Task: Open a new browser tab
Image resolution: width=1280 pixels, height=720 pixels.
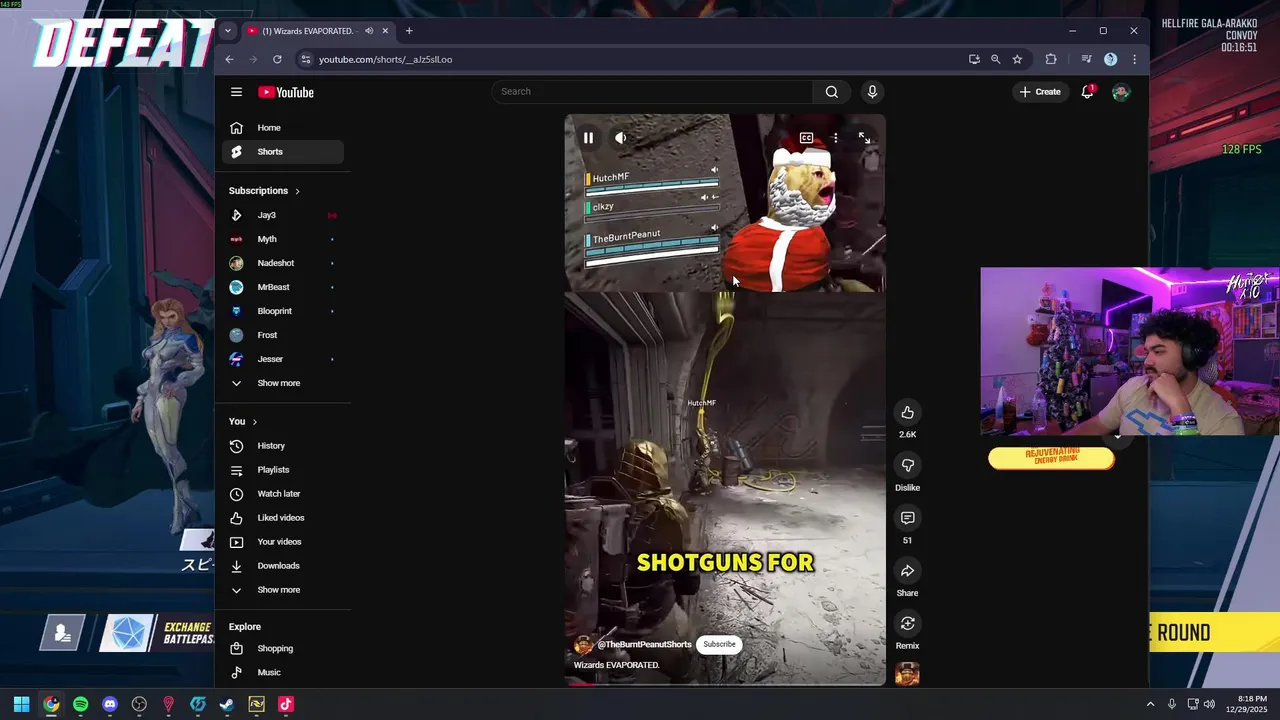Action: tap(408, 31)
